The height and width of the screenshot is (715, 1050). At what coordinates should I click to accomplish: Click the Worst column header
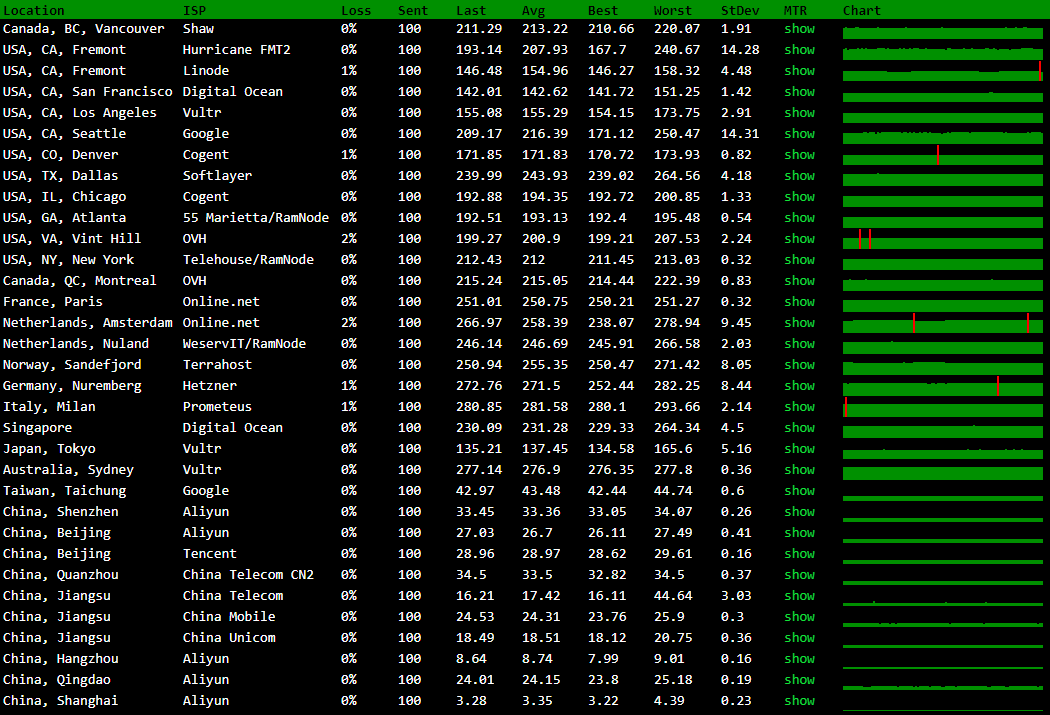pos(672,11)
